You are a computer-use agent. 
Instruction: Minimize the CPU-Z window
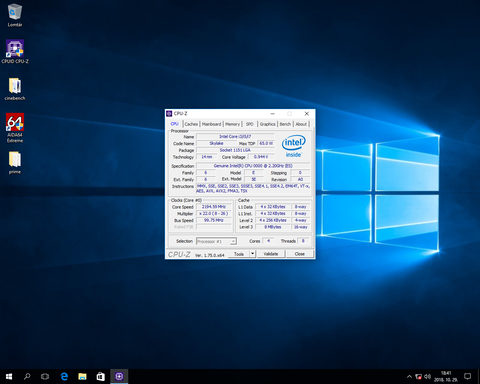[272, 114]
